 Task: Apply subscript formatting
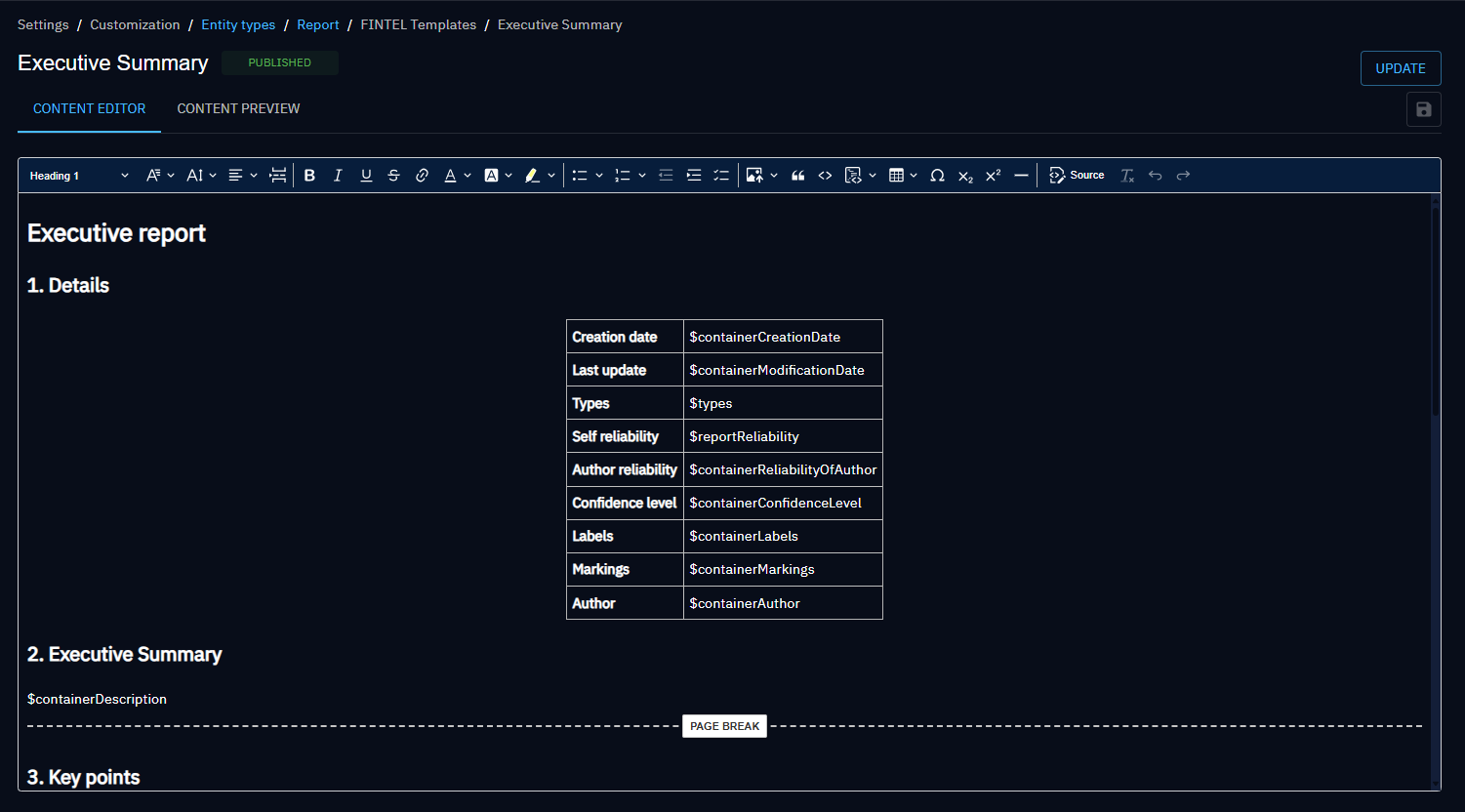click(x=965, y=176)
